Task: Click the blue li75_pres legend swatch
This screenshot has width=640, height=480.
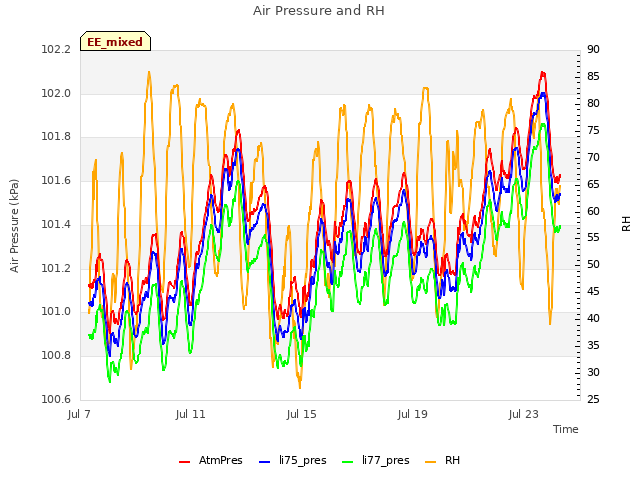Action: pos(265,462)
